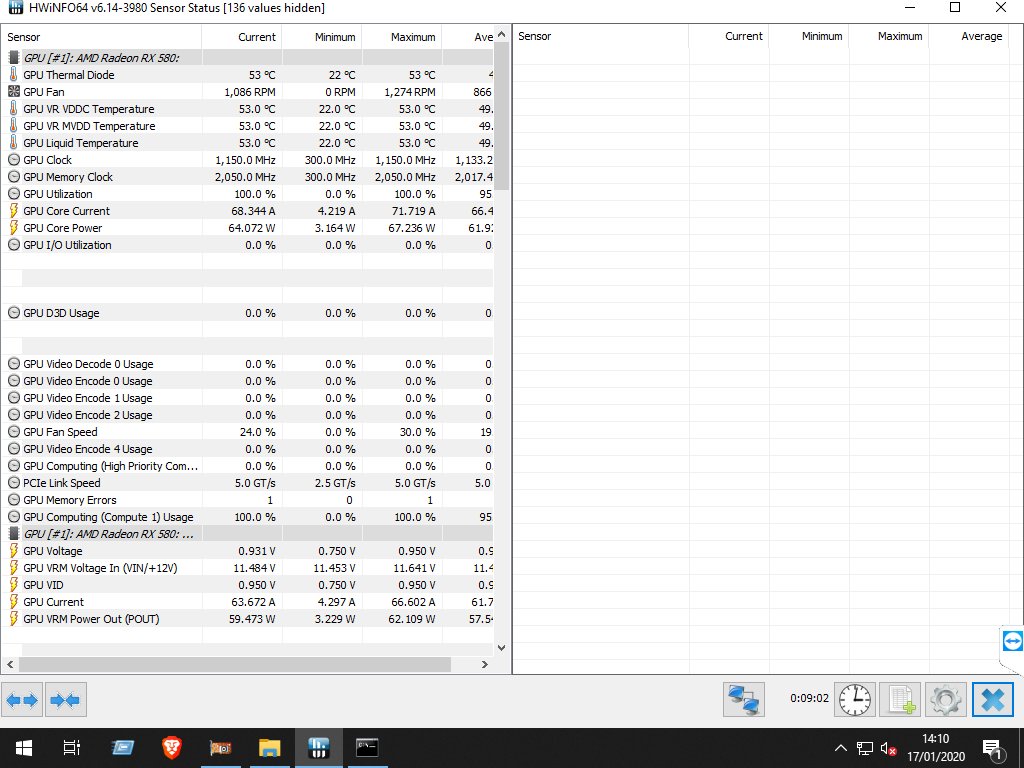This screenshot has width=1024, height=768.
Task: Select the GPU VR VDDC Temperature row
Action: [248, 108]
